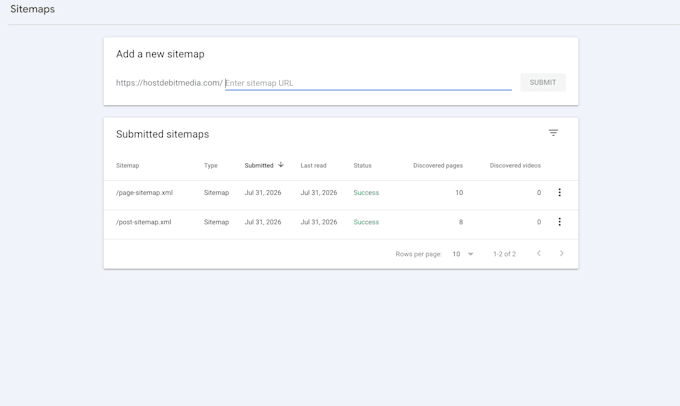
Task: Click the SUBMIT button
Action: coord(543,82)
